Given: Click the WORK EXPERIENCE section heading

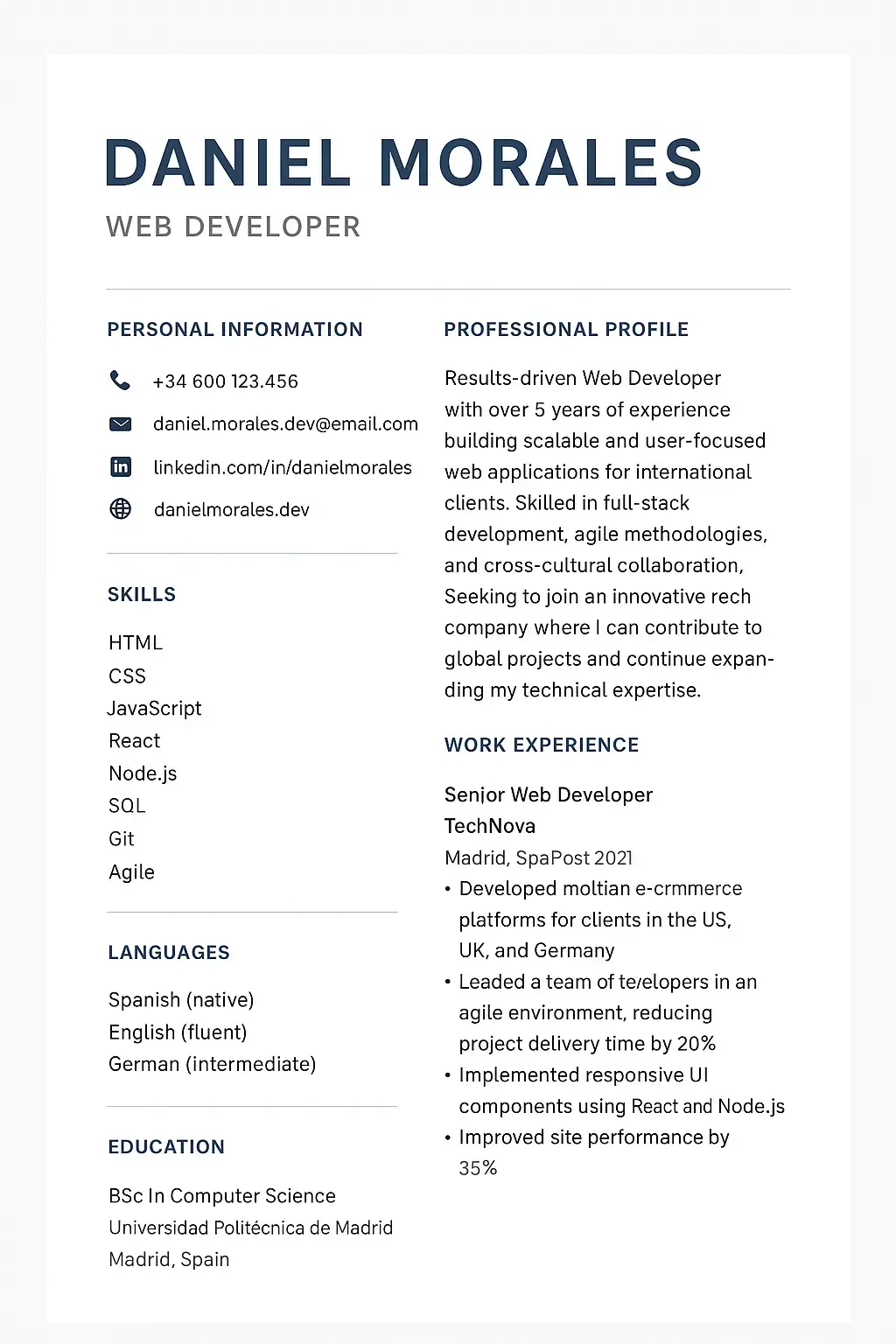Looking at the screenshot, I should click(x=542, y=745).
